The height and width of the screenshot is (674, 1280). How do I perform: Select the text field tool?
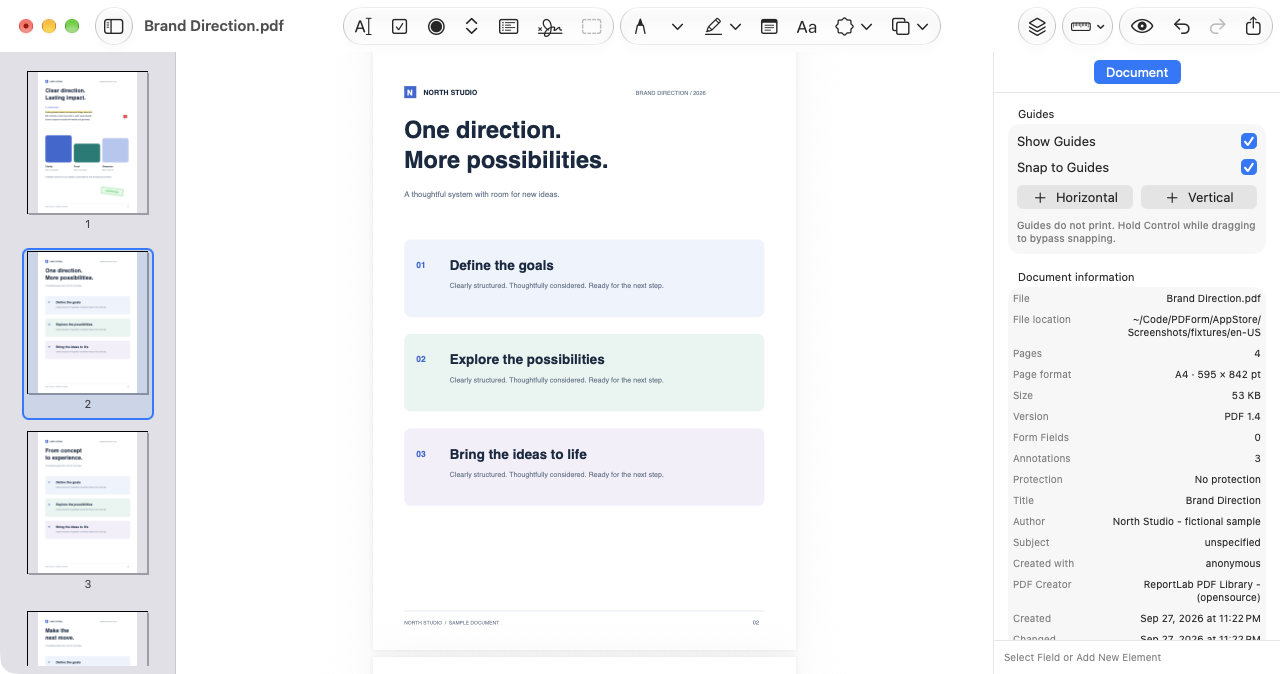click(x=363, y=27)
